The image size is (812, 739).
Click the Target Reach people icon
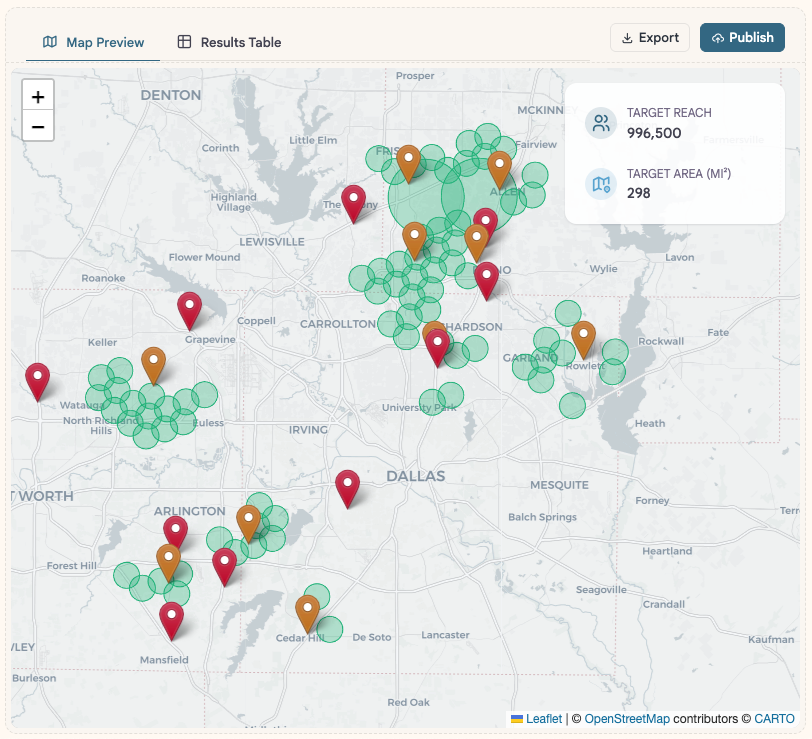(x=601, y=123)
